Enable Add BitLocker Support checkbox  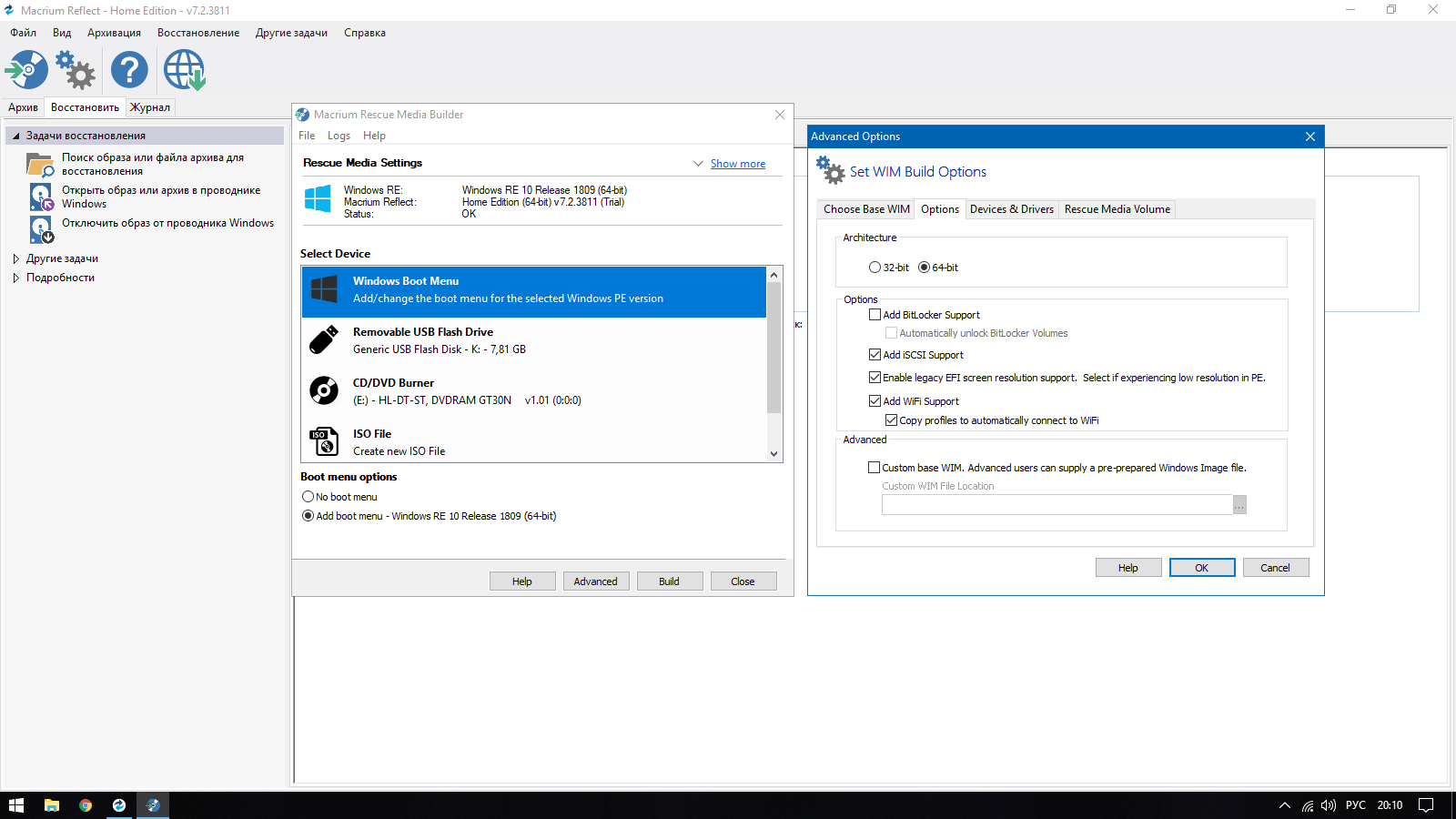click(x=875, y=315)
